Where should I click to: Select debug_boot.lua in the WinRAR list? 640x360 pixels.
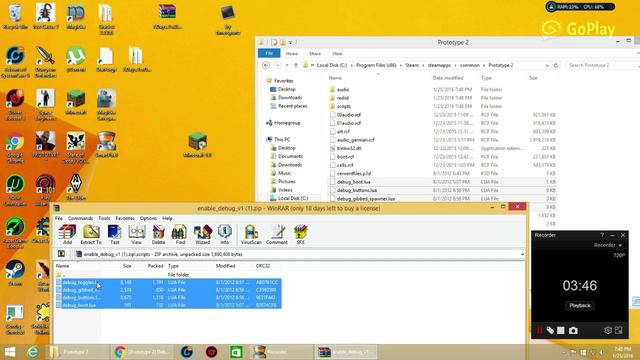click(x=168, y=305)
